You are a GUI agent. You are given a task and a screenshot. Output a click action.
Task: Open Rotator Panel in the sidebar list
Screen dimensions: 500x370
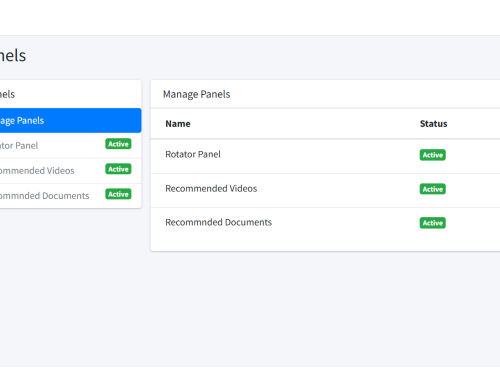(70, 145)
